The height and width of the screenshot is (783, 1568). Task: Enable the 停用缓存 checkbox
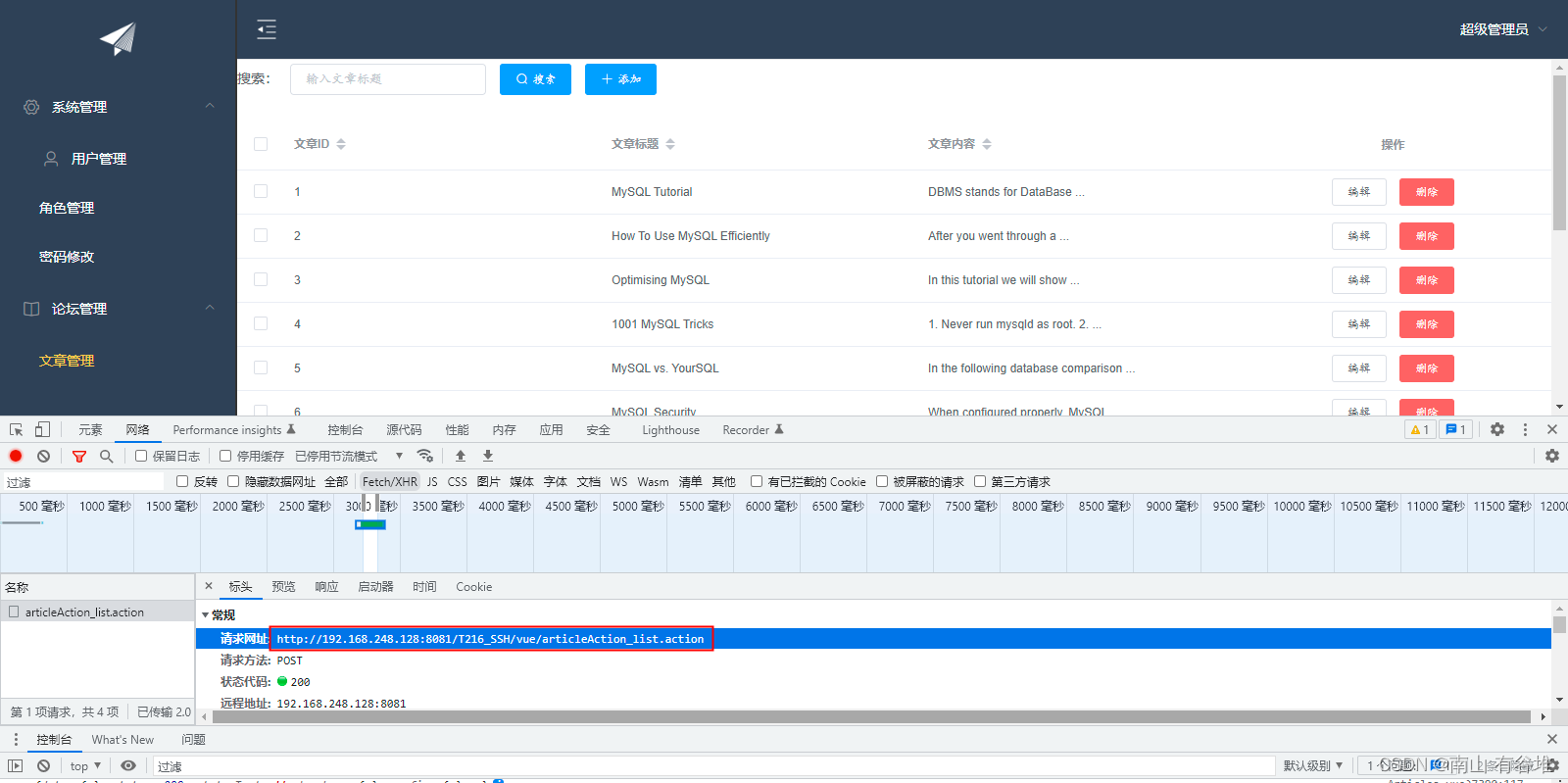[x=225, y=456]
